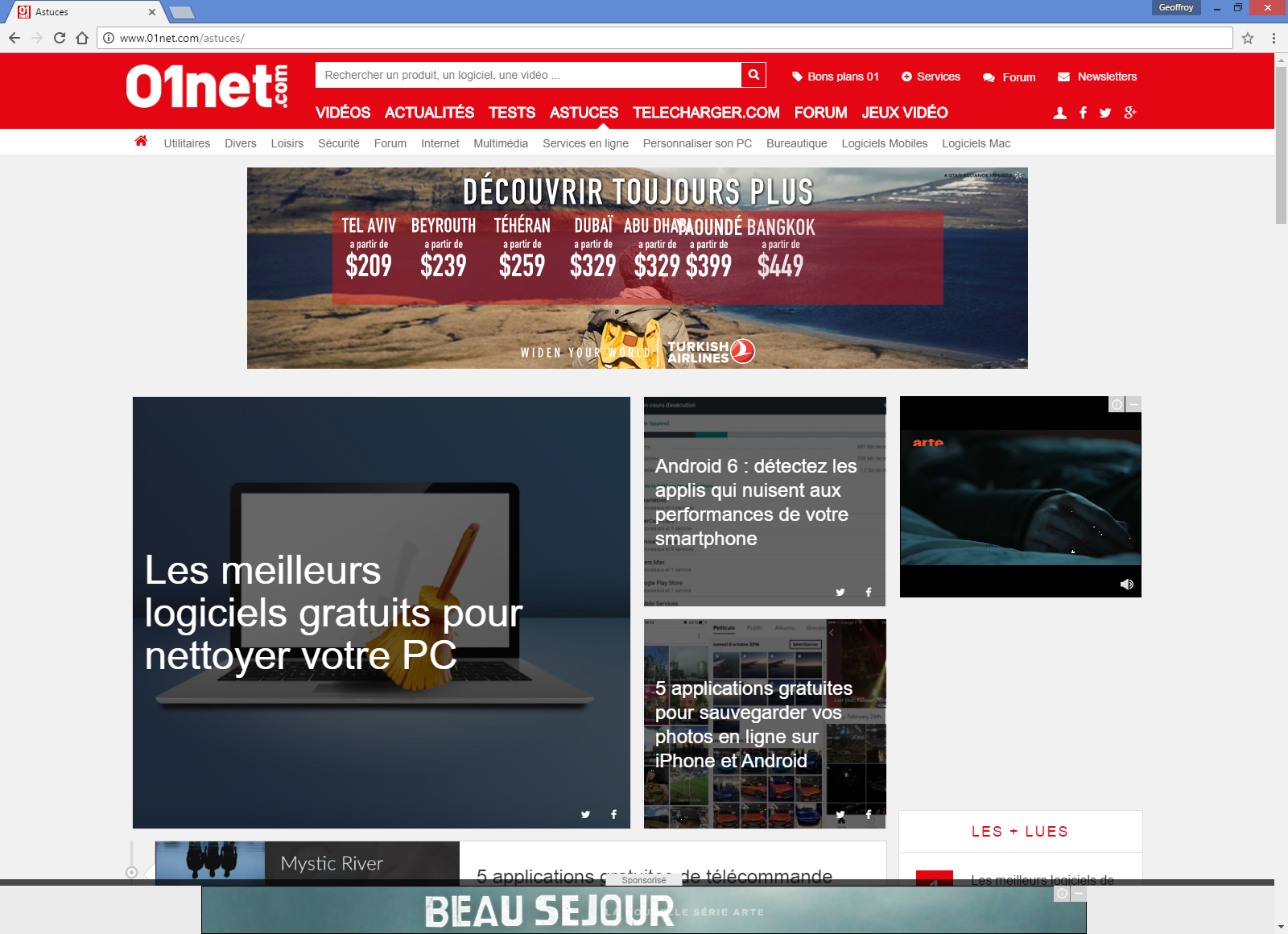Image resolution: width=1288 pixels, height=934 pixels.
Task: Collapse the Arte video ad with minus button
Action: click(x=1133, y=404)
